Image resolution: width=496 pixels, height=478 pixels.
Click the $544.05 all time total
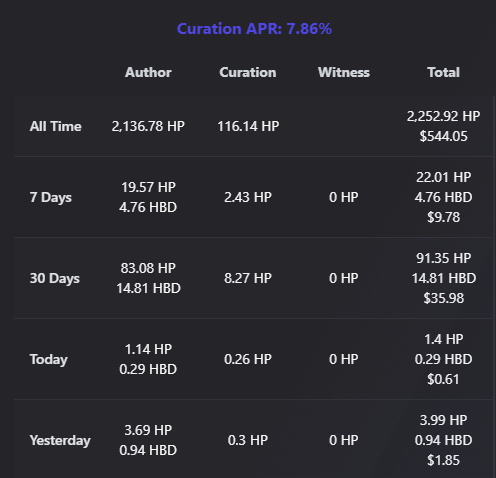(x=443, y=136)
